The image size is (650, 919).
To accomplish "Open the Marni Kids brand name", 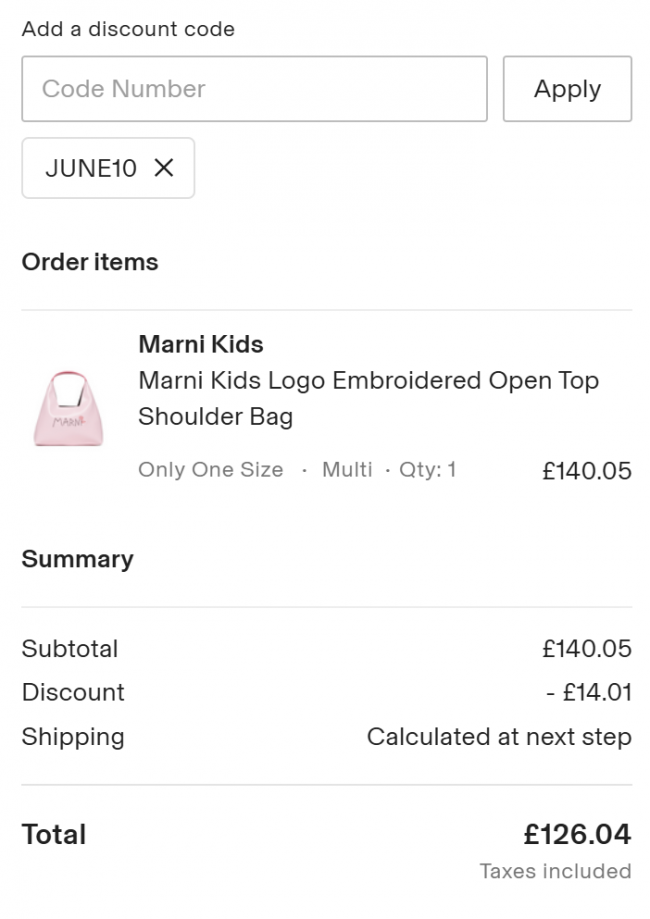I will point(200,345).
